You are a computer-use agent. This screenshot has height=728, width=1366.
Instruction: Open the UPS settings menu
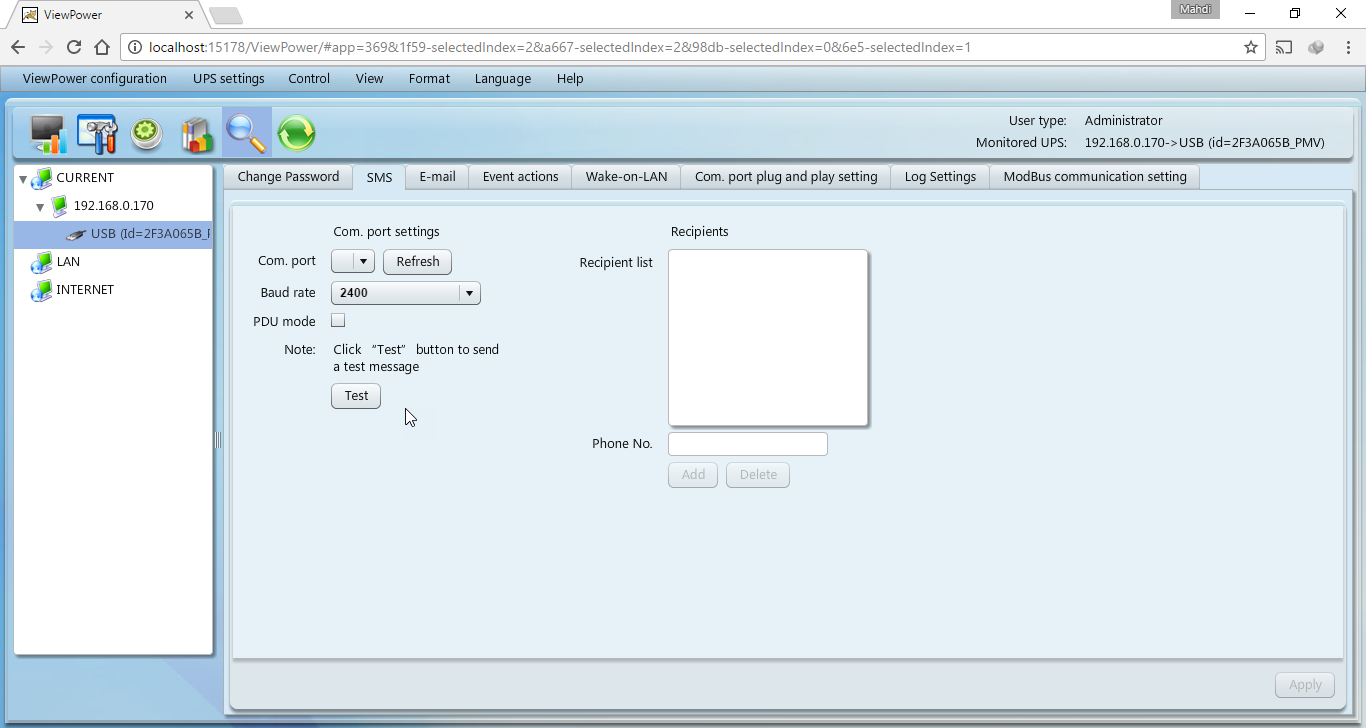[228, 79]
